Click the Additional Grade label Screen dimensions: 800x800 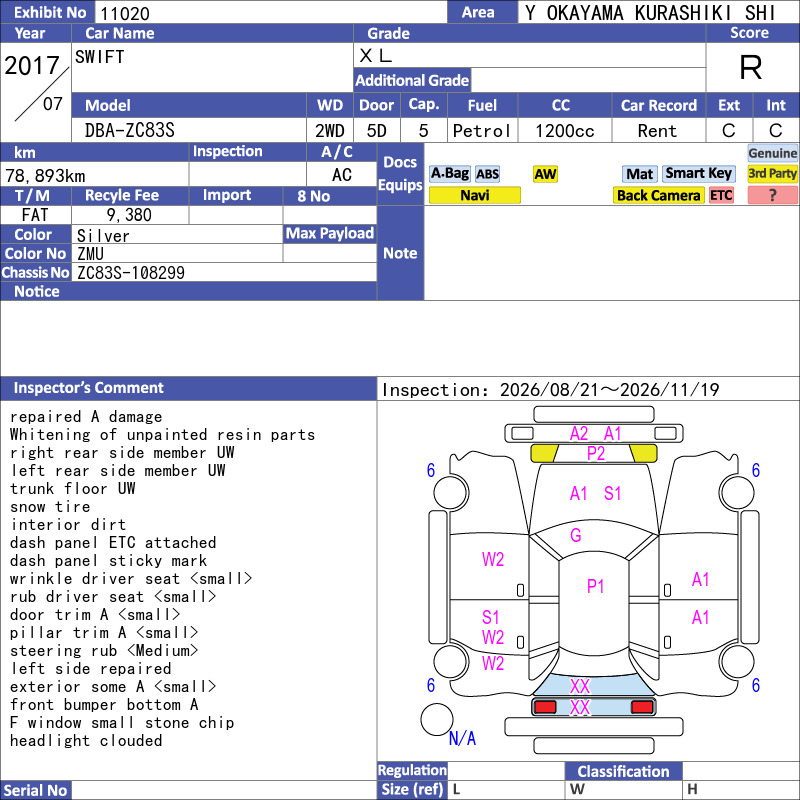(412, 80)
